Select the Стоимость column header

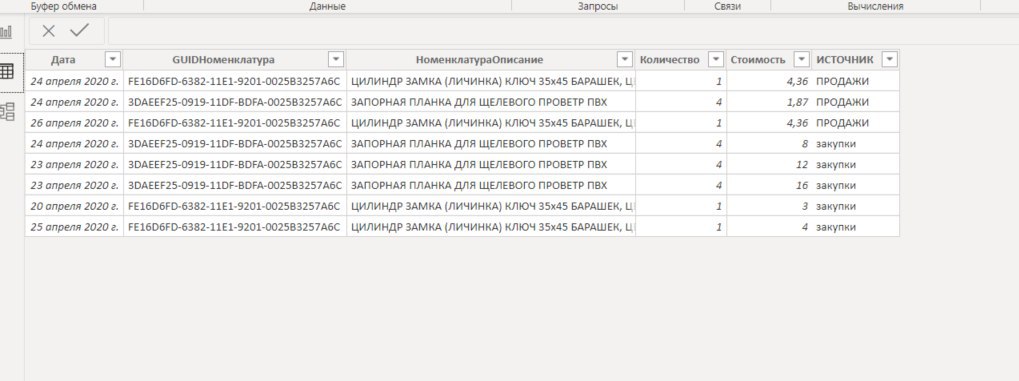(x=758, y=60)
